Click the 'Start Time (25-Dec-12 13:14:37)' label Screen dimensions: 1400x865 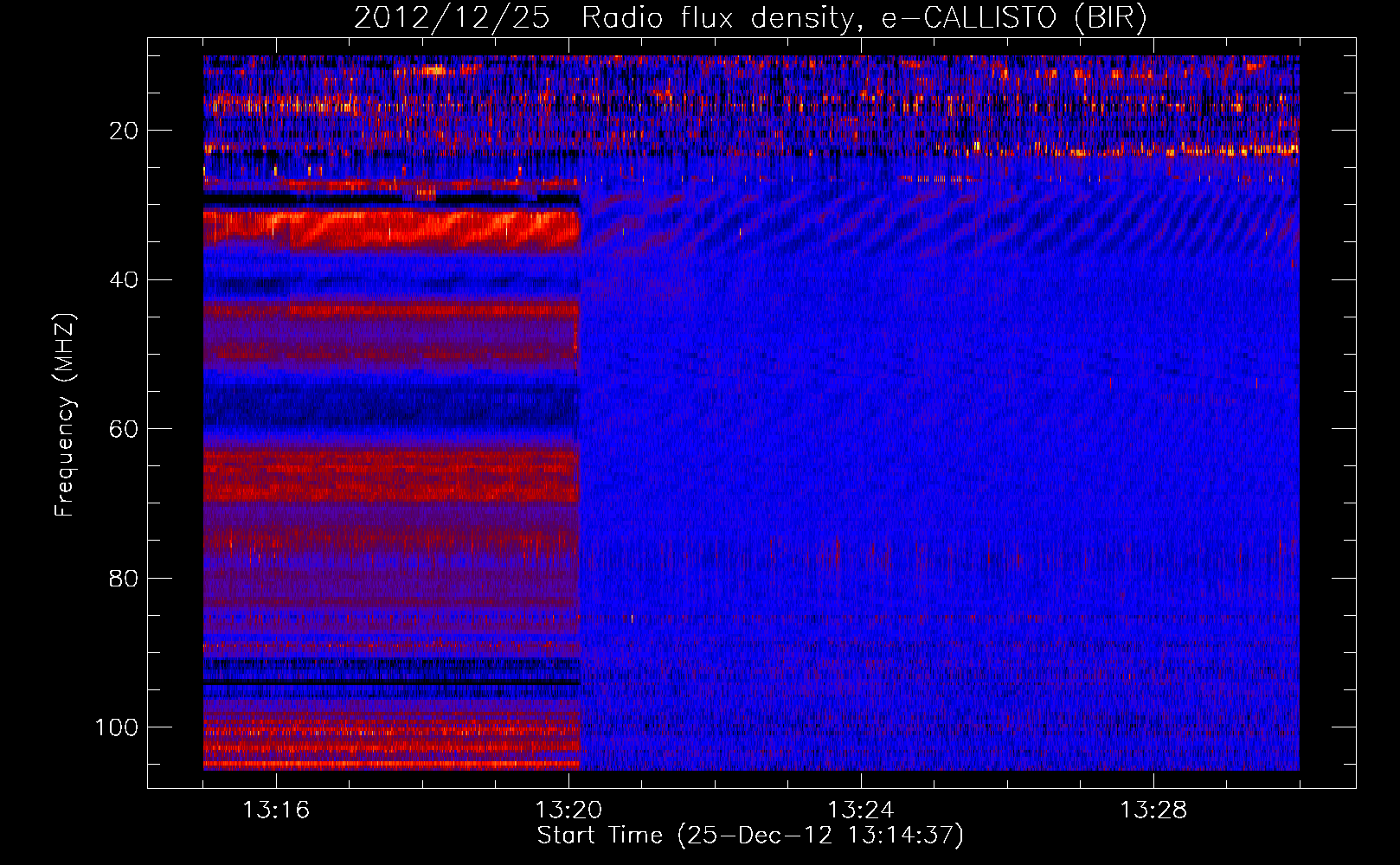tap(750, 836)
